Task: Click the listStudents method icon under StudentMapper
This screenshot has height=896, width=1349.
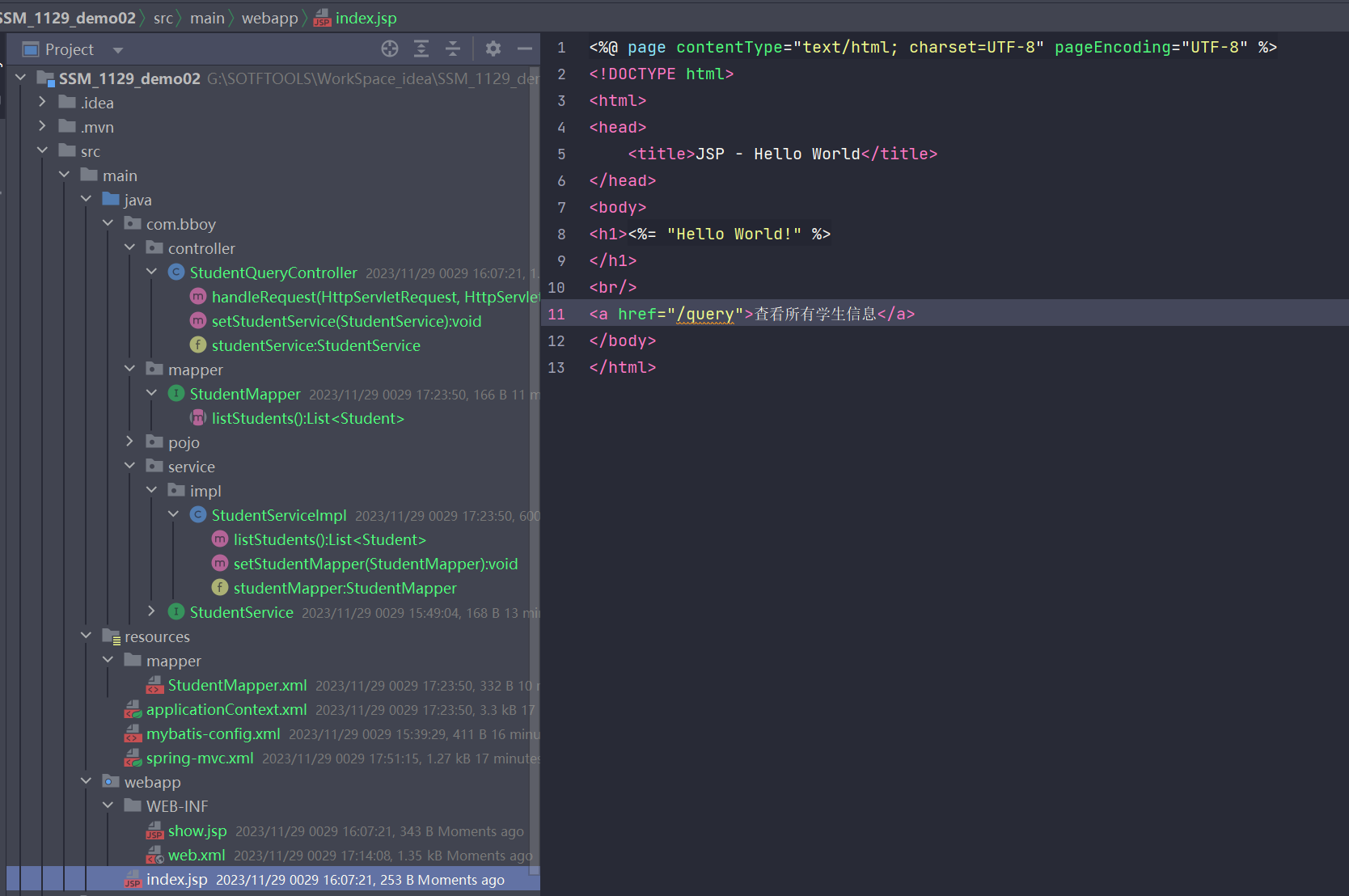Action: (198, 417)
